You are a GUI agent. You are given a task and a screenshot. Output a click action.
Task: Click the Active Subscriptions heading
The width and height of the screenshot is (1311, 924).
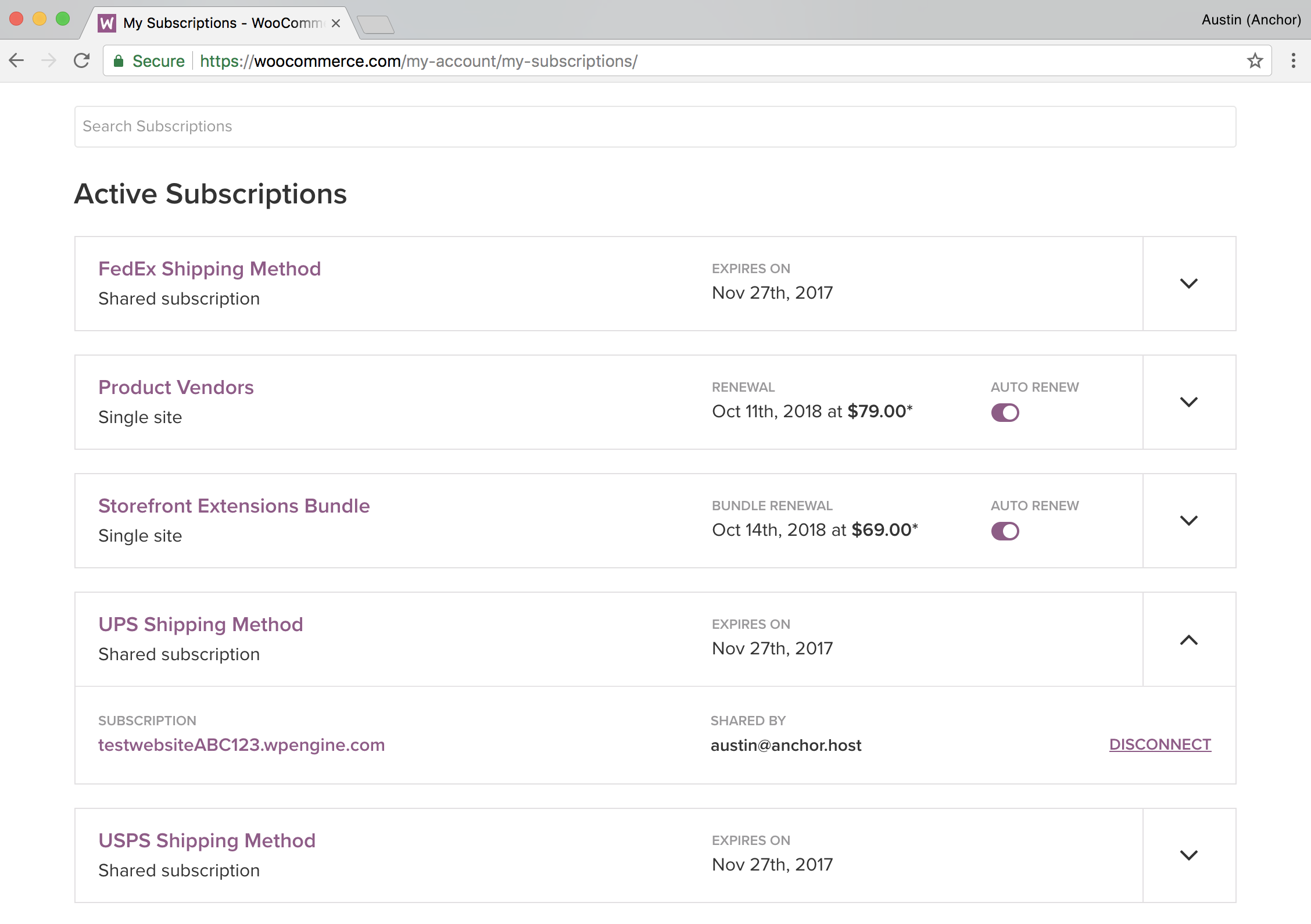[210, 194]
